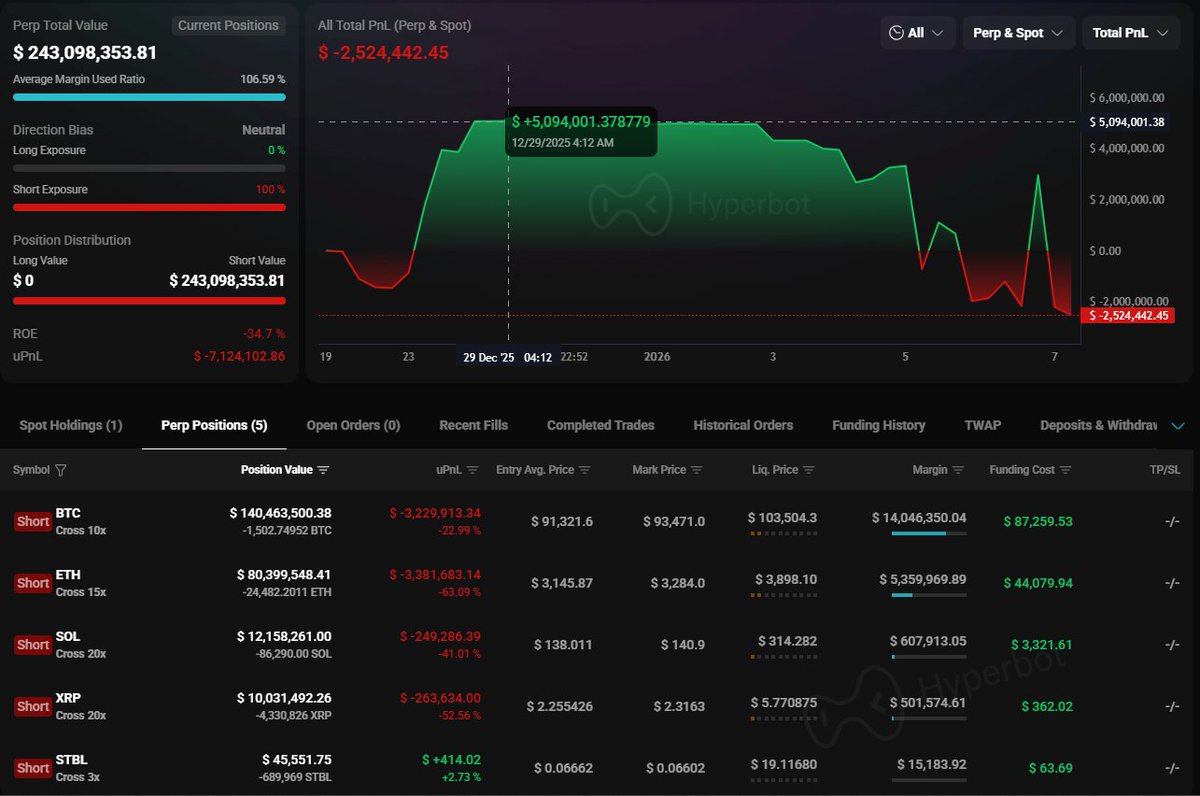Image resolution: width=1200 pixels, height=796 pixels.
Task: Click Perp Total Value $243,098,353.81
Action: [85, 53]
